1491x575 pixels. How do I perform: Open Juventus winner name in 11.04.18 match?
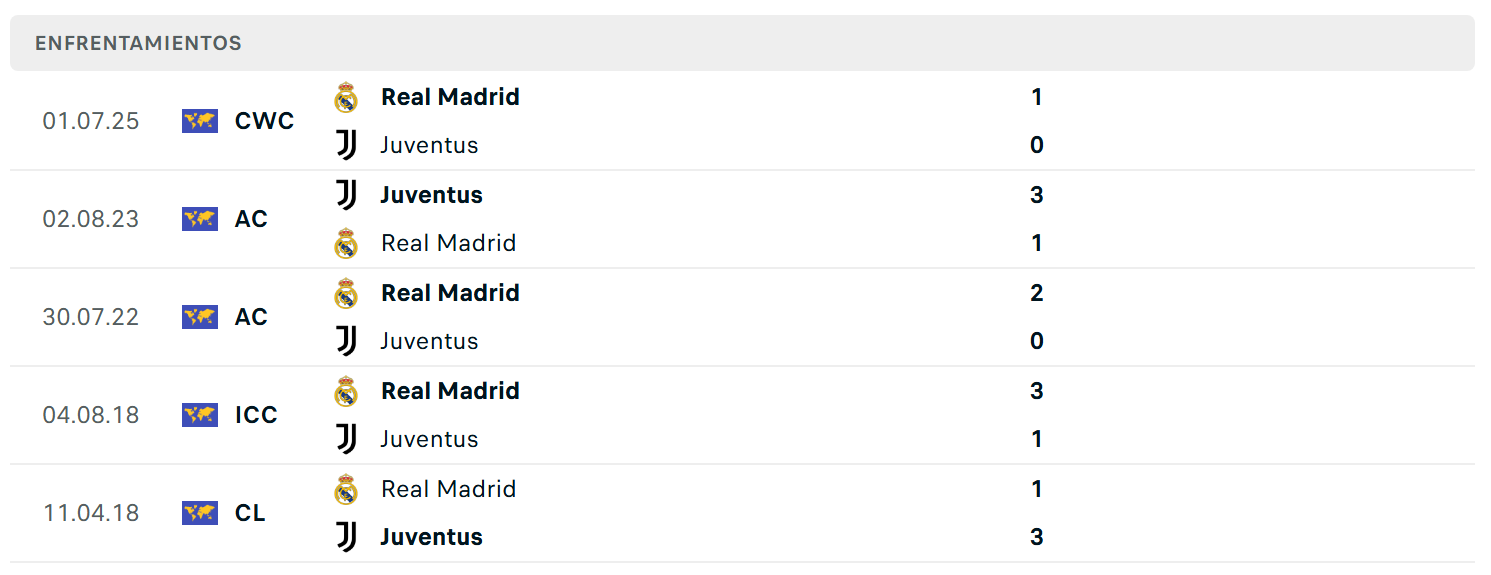(x=431, y=537)
